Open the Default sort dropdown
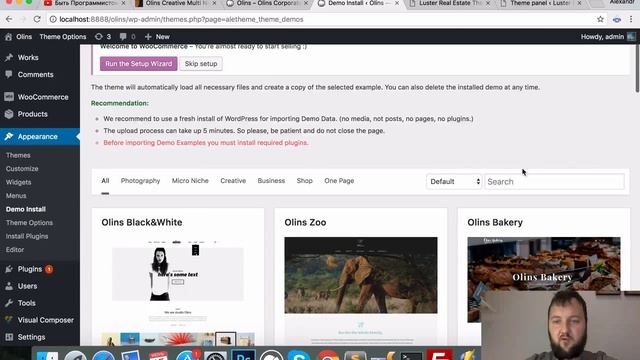Viewport: 640px width, 360px height. point(454,182)
